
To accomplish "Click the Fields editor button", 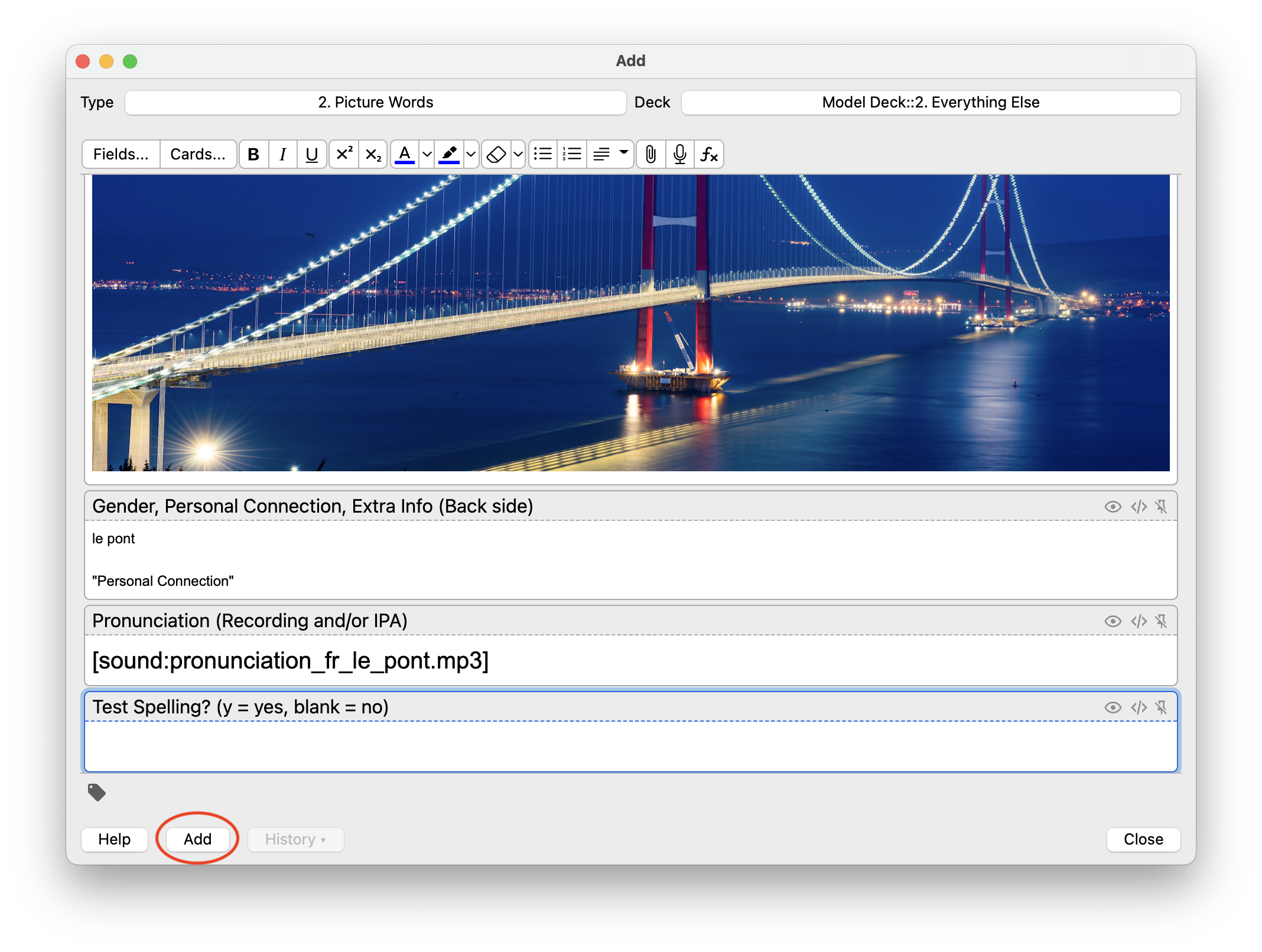I will point(120,154).
